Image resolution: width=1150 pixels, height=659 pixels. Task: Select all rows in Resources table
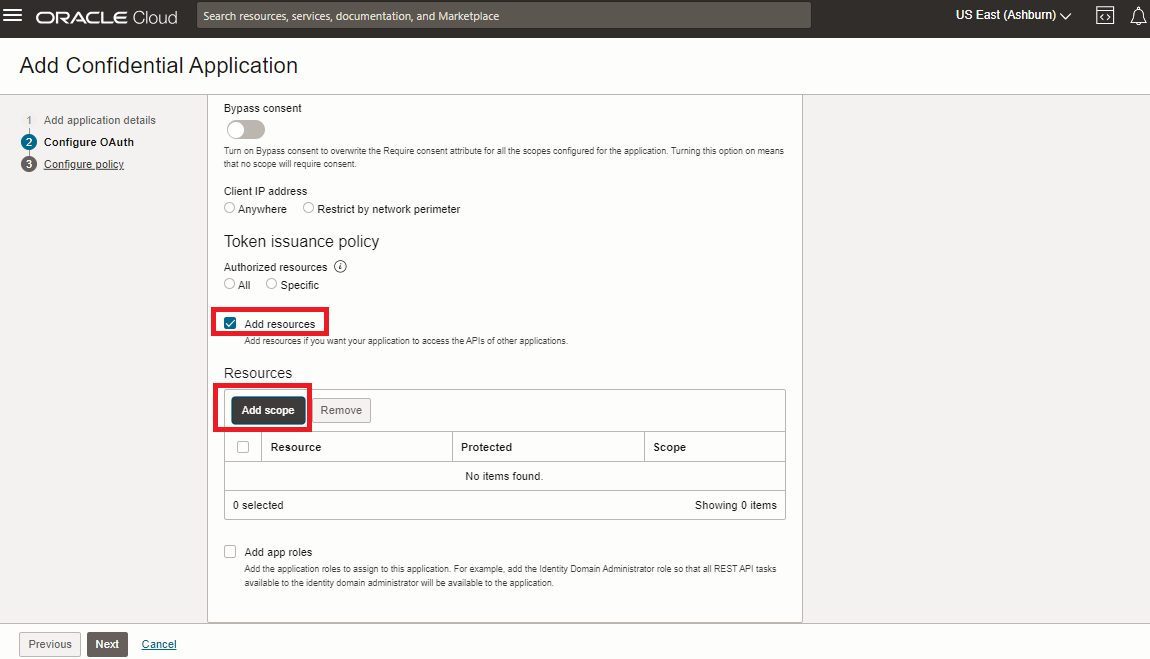[x=243, y=447]
